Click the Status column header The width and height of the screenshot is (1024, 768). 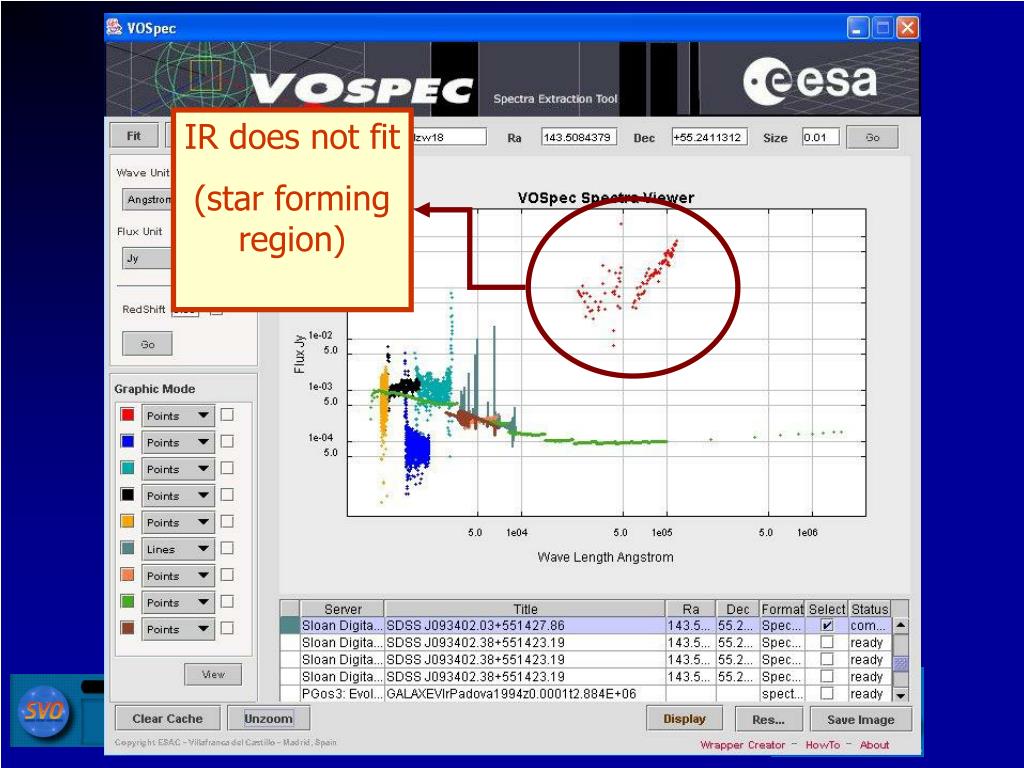point(870,609)
